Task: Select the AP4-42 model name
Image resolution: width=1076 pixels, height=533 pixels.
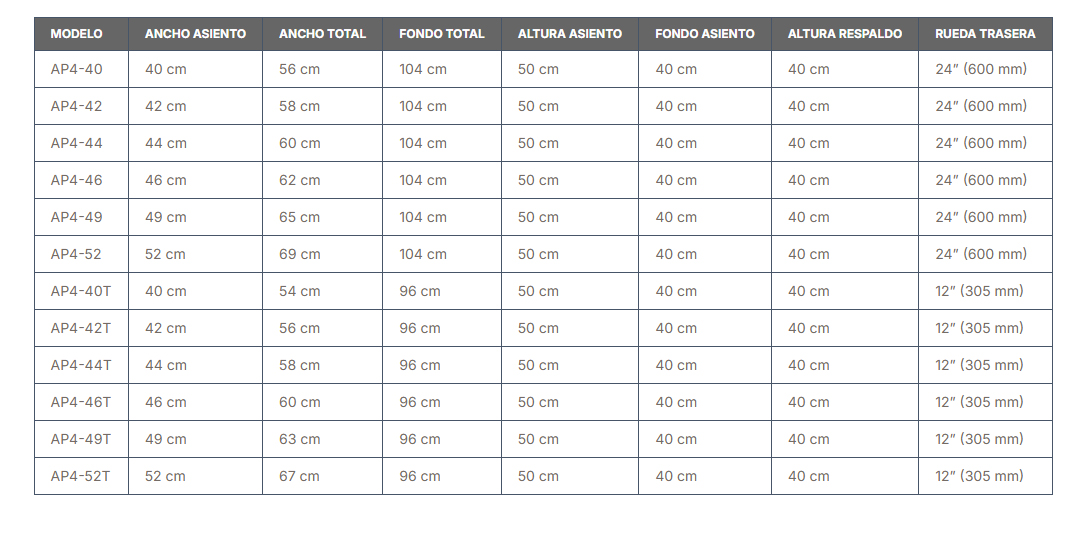Action: pyautogui.click(x=76, y=107)
